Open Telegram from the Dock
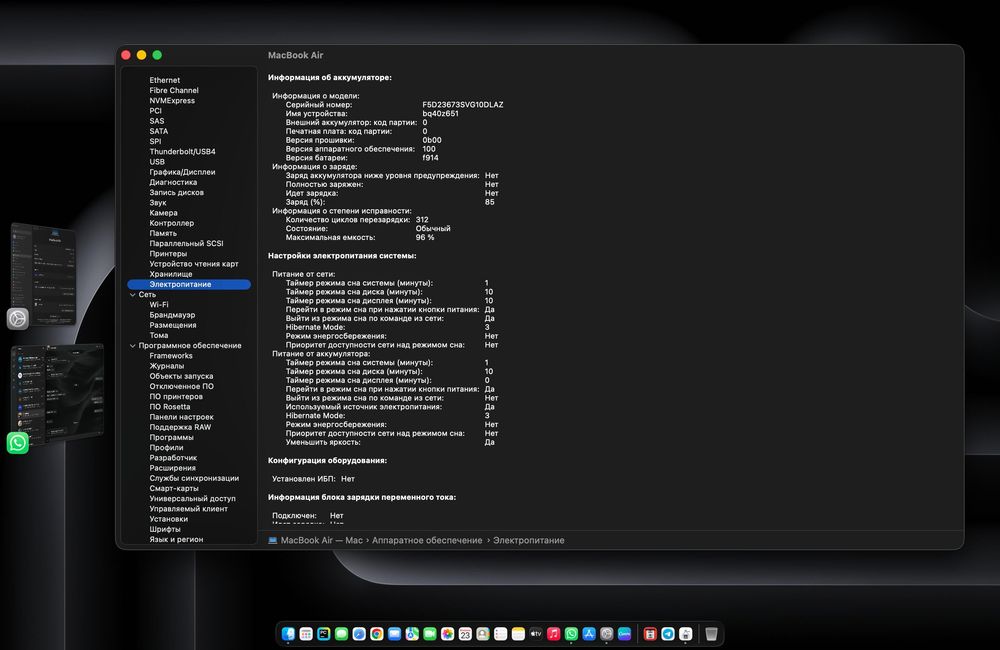This screenshot has width=1000, height=650. click(668, 633)
